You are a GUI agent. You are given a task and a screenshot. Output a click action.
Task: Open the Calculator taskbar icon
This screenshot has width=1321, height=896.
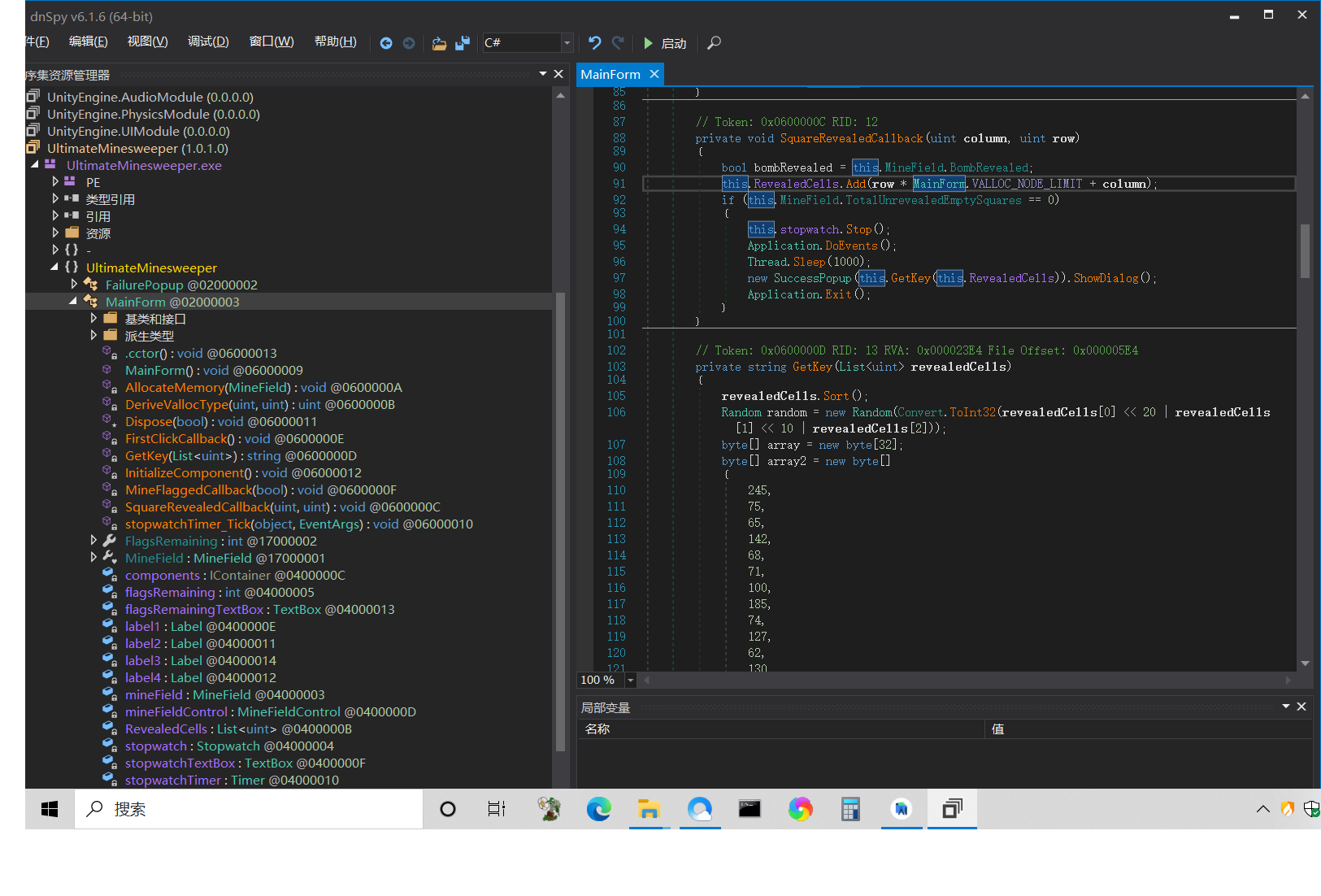click(x=850, y=809)
